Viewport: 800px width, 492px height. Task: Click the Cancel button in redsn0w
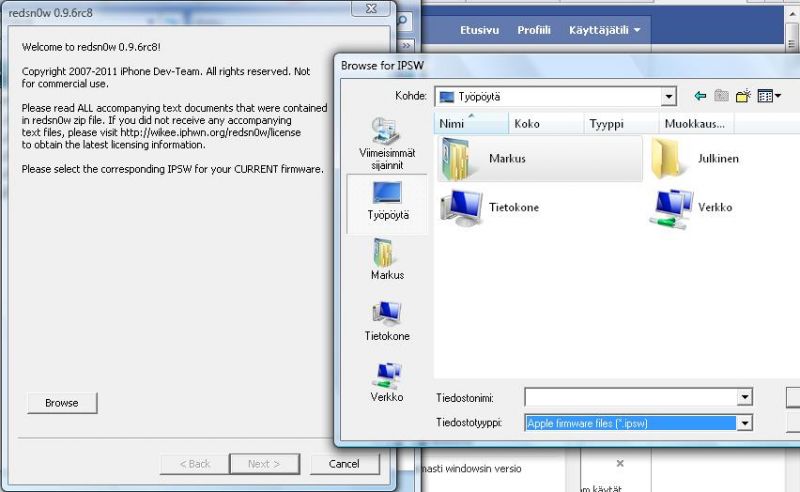(x=344, y=464)
